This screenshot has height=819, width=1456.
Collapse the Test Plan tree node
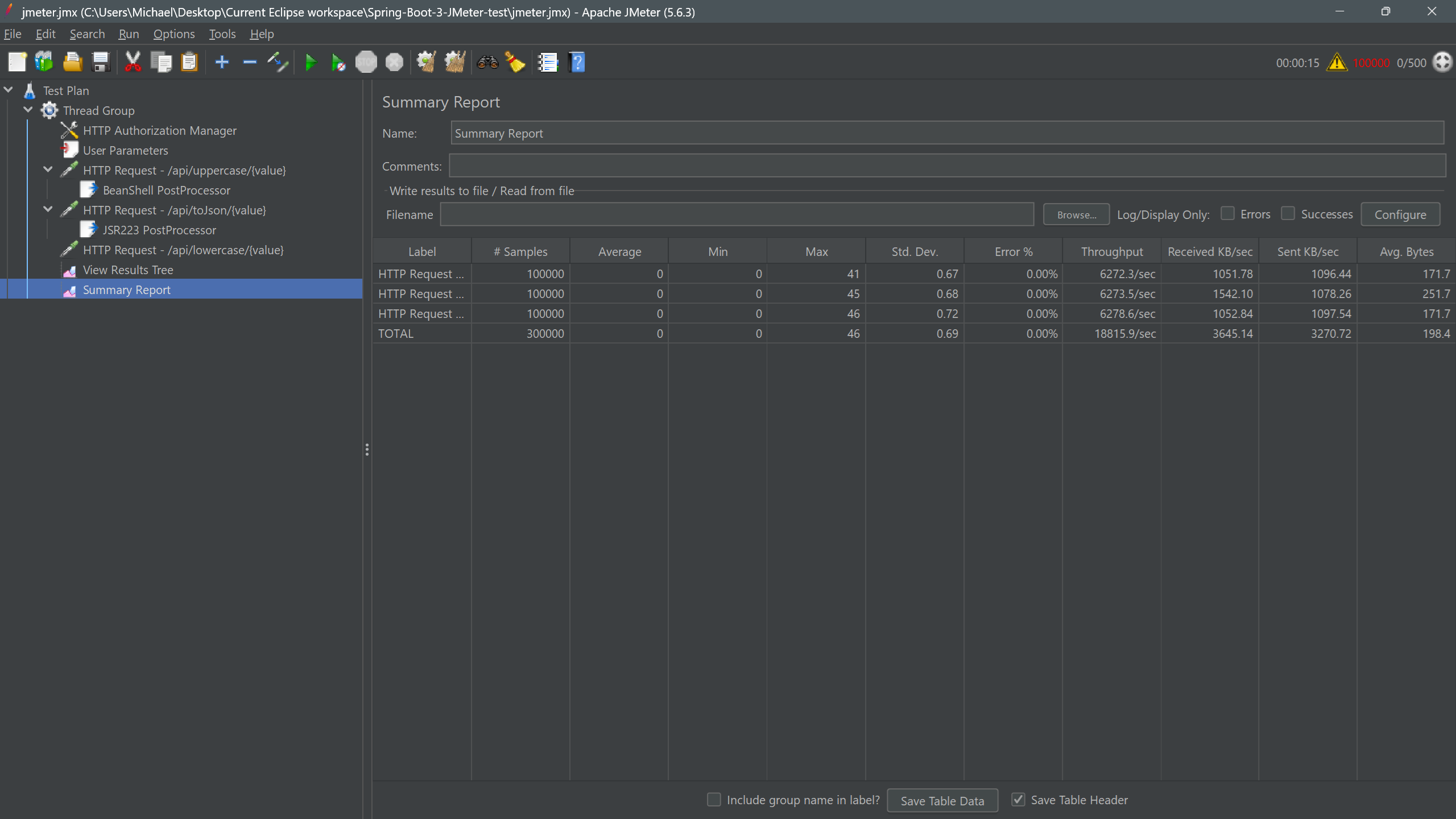click(x=9, y=90)
